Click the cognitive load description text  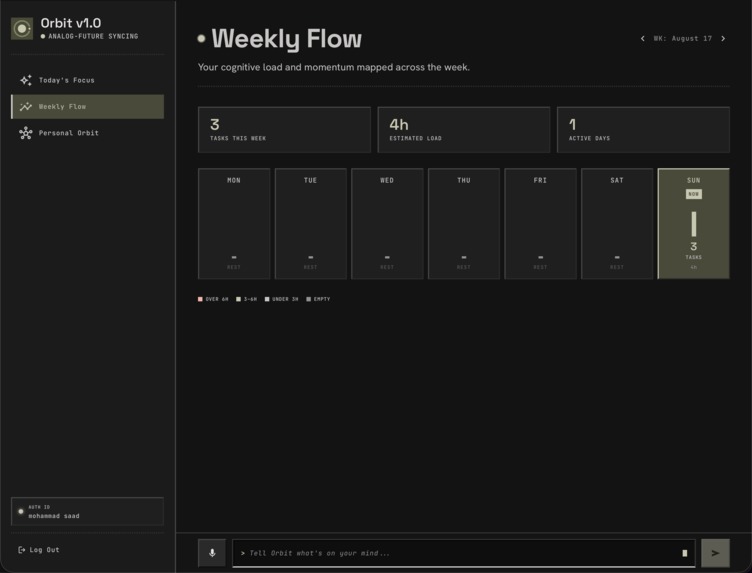(334, 67)
